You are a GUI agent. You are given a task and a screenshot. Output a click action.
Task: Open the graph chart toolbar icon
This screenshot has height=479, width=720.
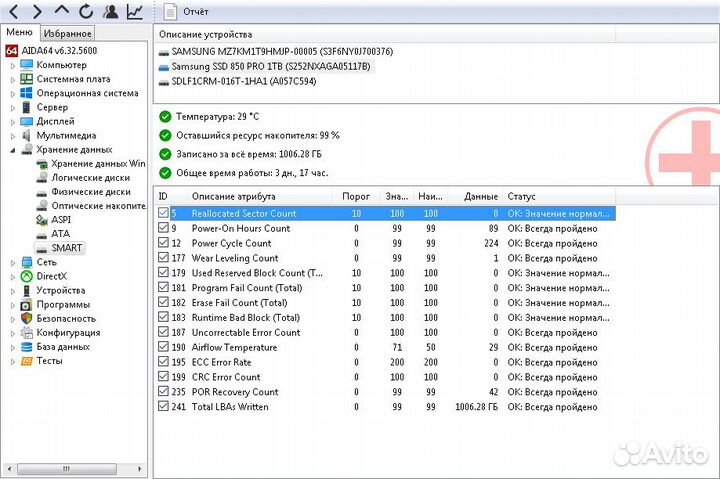click(134, 12)
